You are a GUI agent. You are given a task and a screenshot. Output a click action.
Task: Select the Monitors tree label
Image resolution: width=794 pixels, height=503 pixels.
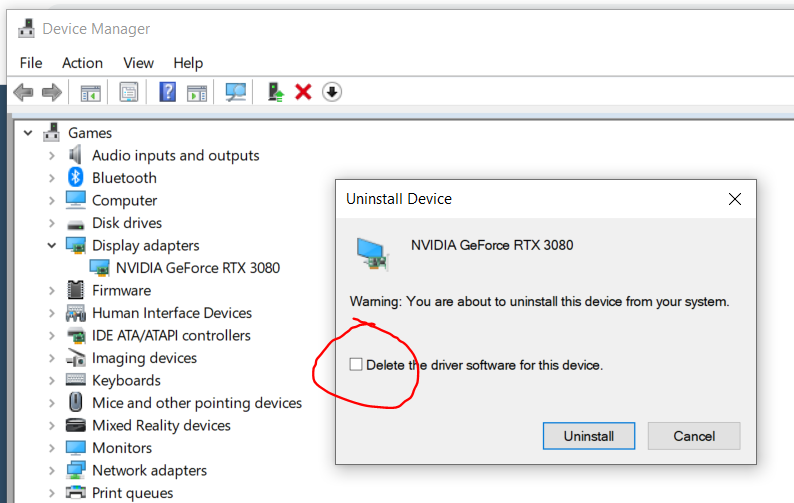[122, 448]
